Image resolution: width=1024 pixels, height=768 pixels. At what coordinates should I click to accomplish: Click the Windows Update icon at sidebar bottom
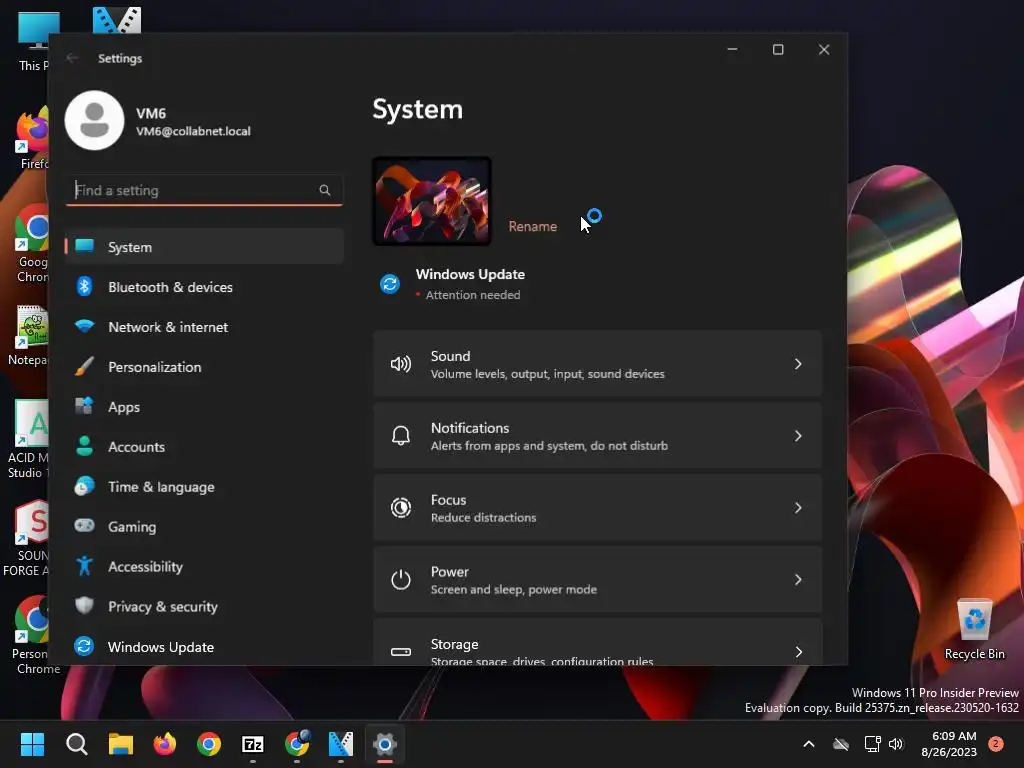pyautogui.click(x=84, y=646)
